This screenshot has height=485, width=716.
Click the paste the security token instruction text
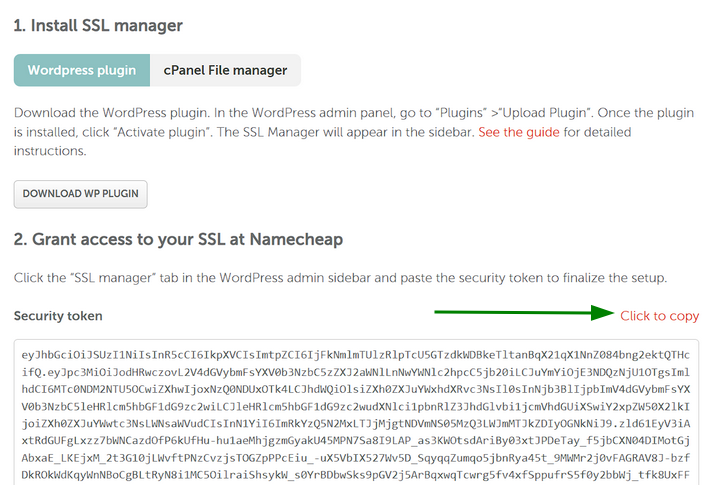click(340, 278)
